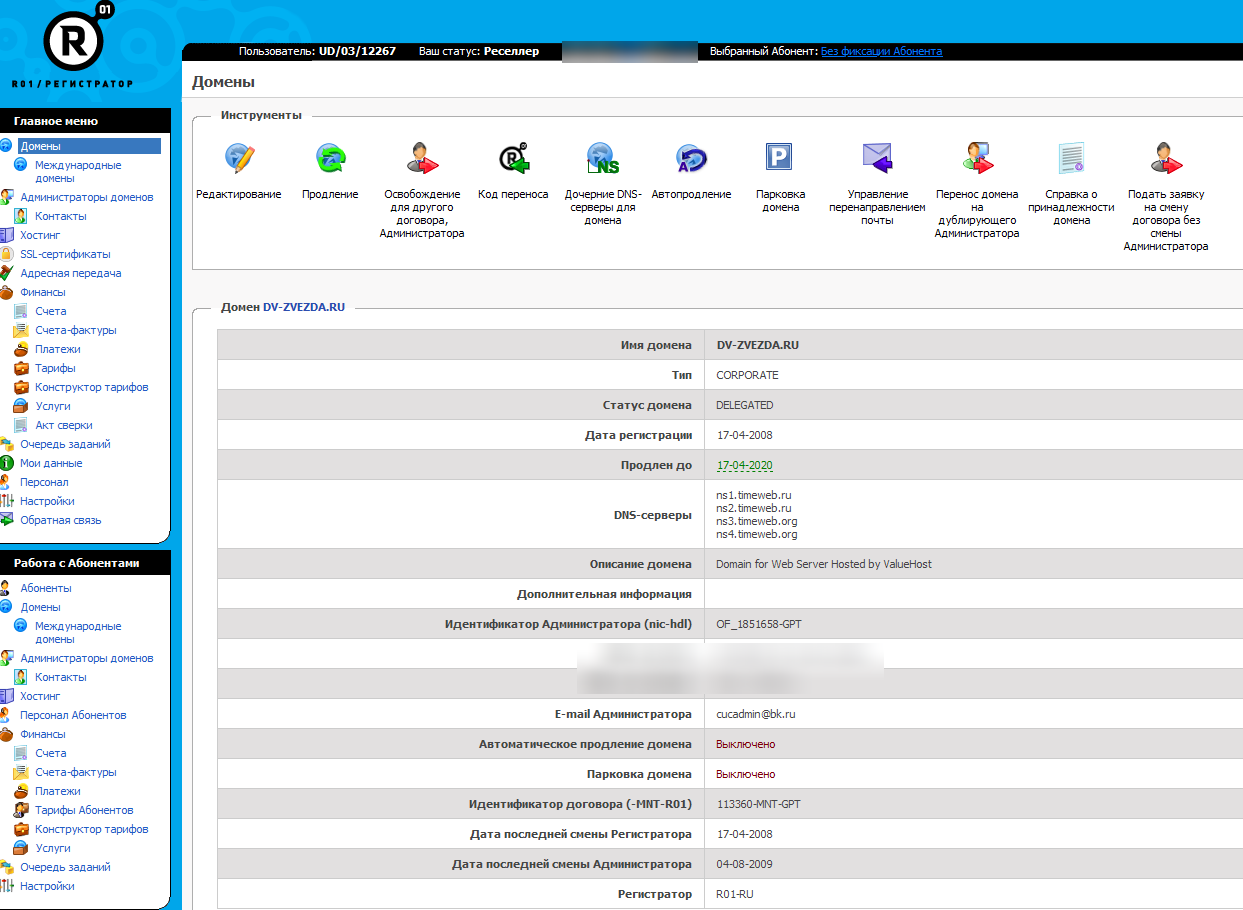
Task: Open the Код переноса tool icon
Action: (x=513, y=158)
